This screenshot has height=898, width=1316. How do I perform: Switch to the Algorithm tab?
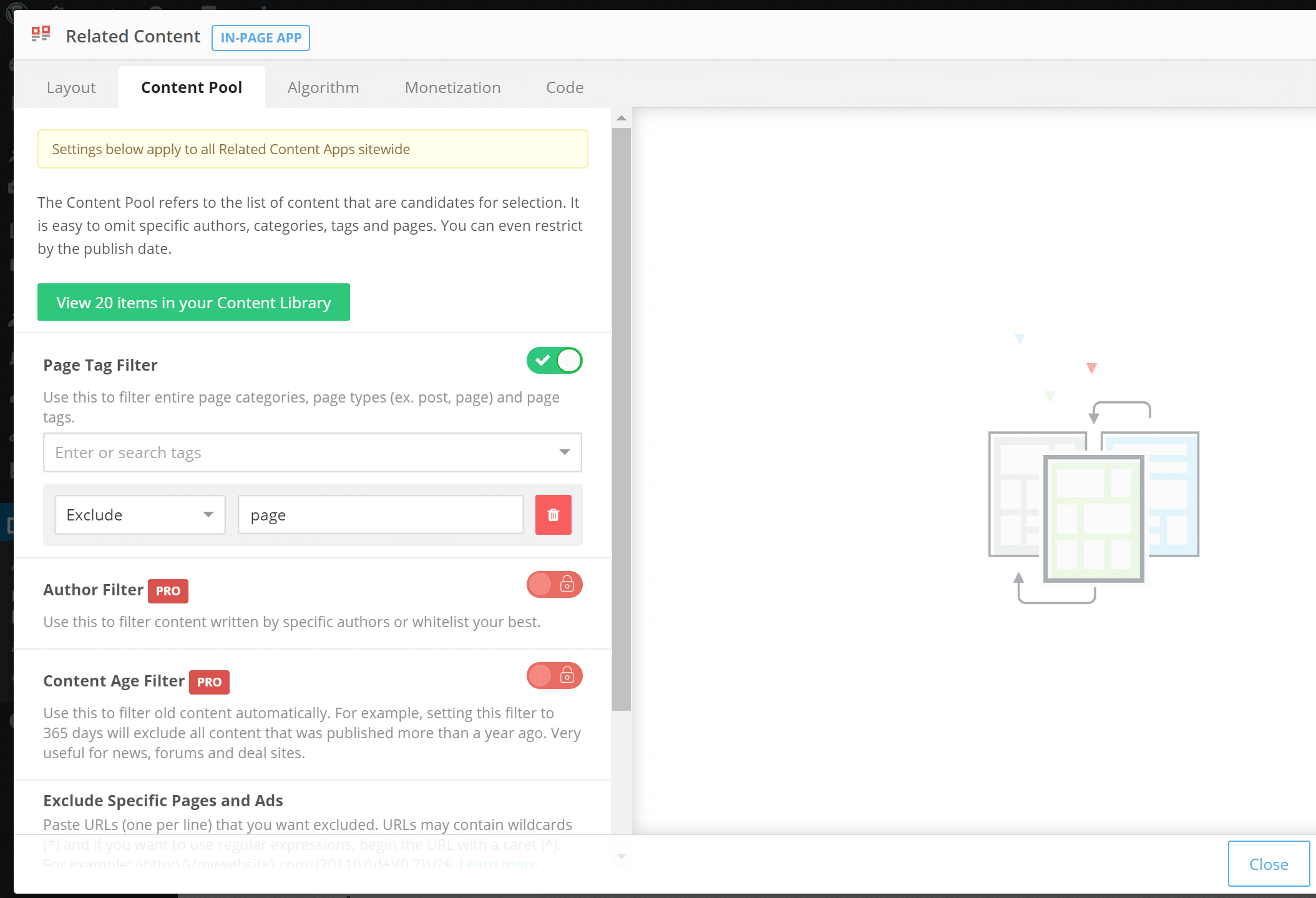pyautogui.click(x=322, y=87)
